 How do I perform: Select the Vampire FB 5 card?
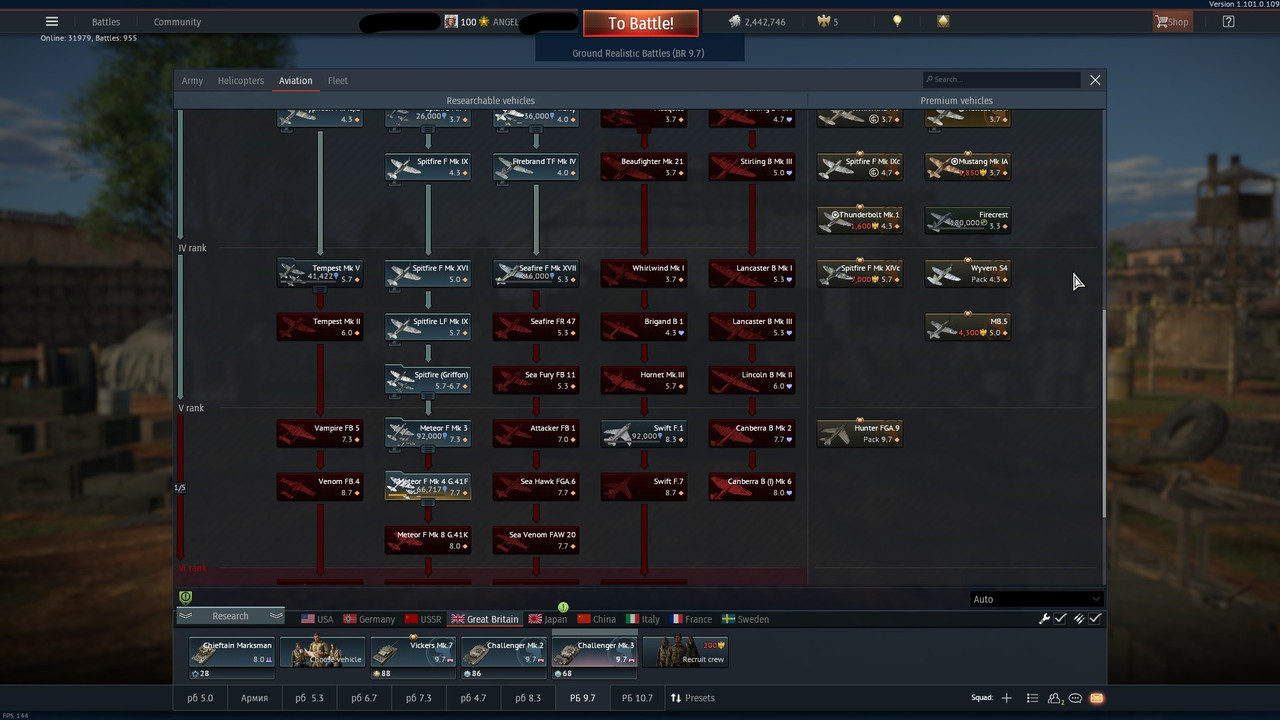click(x=320, y=433)
